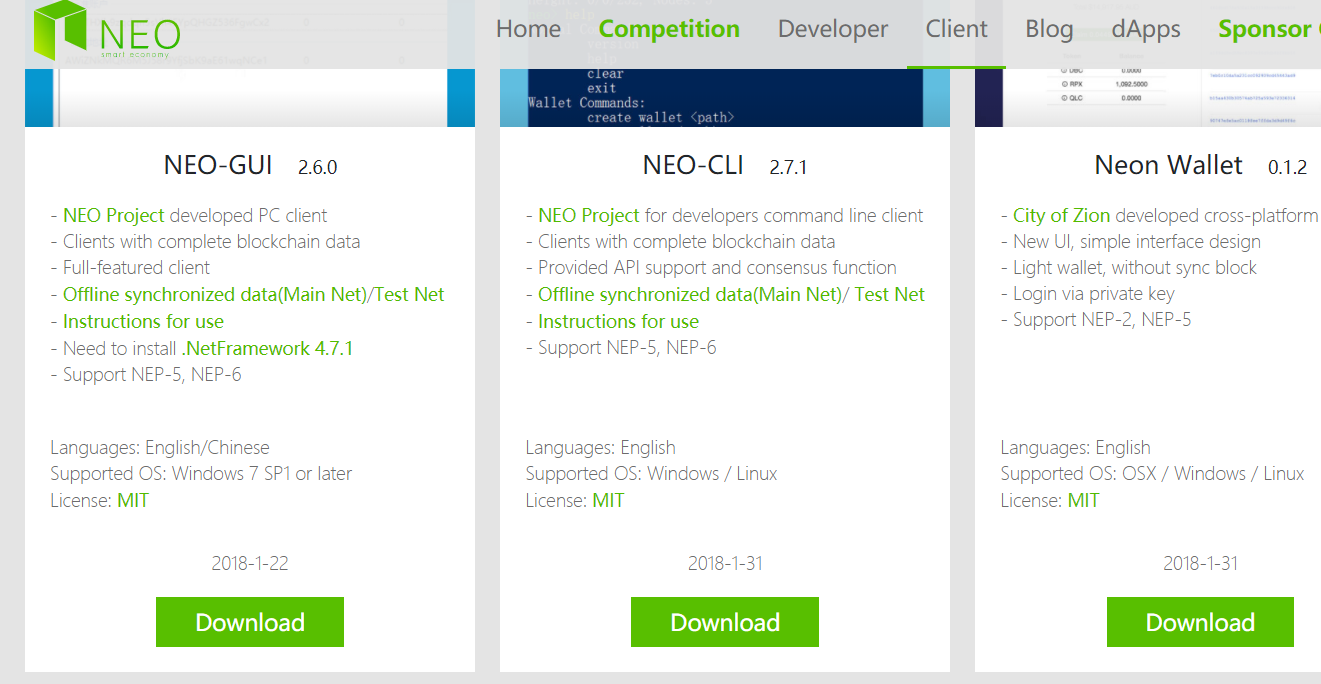This screenshot has width=1321, height=684.
Task: Click the NEO-CLI title
Action: (x=693, y=165)
